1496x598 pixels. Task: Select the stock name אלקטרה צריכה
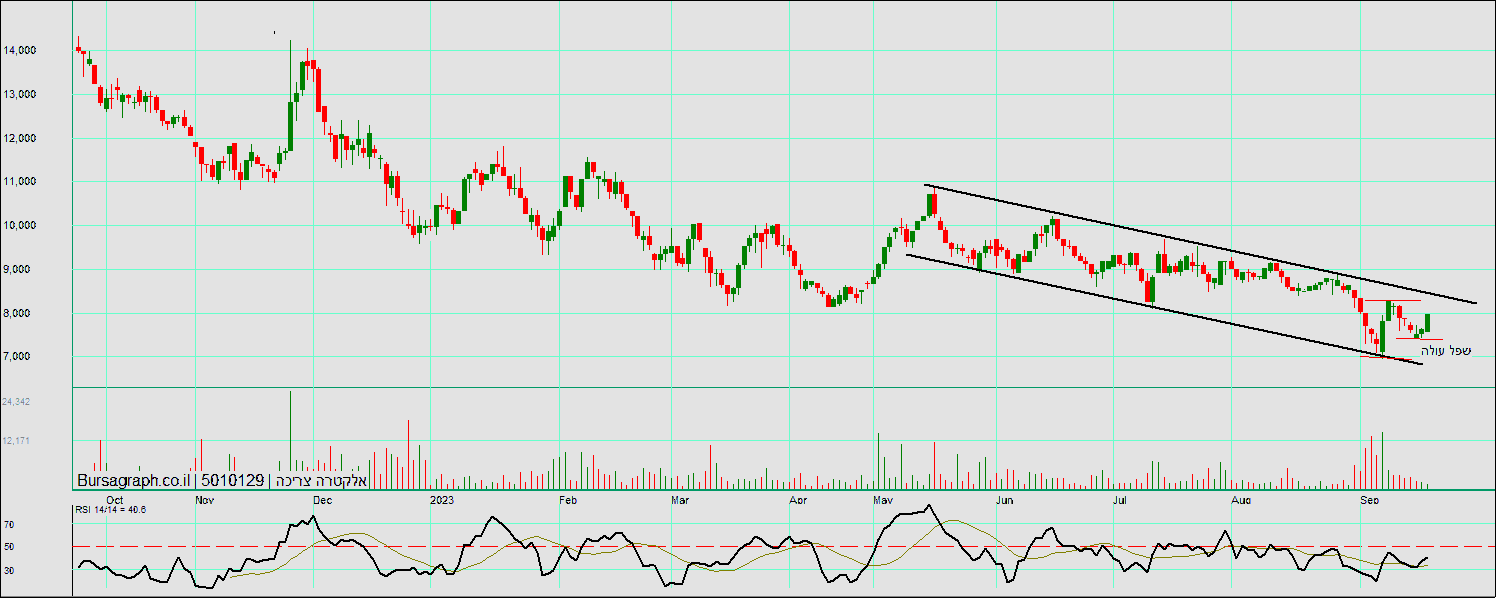click(322, 481)
